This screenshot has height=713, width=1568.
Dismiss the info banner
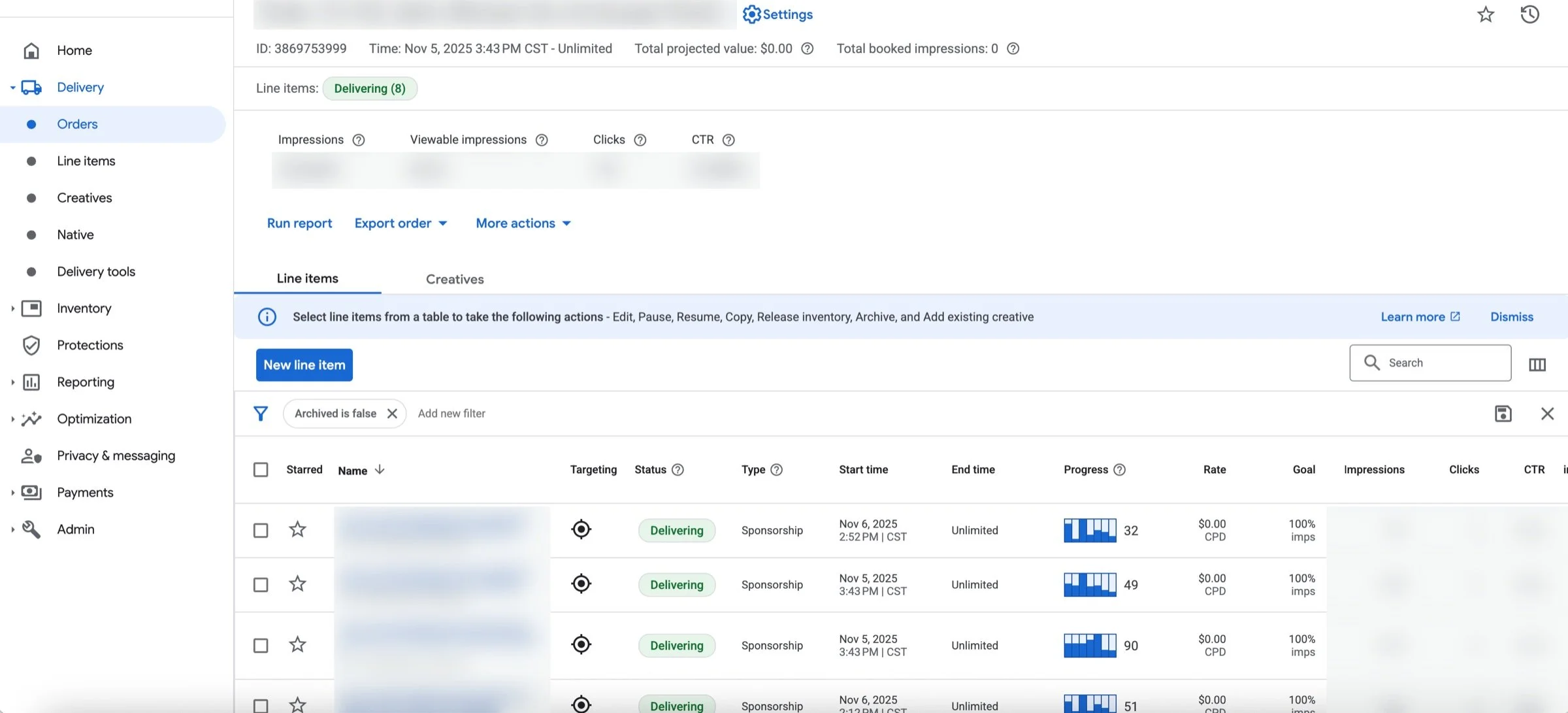(x=1512, y=317)
